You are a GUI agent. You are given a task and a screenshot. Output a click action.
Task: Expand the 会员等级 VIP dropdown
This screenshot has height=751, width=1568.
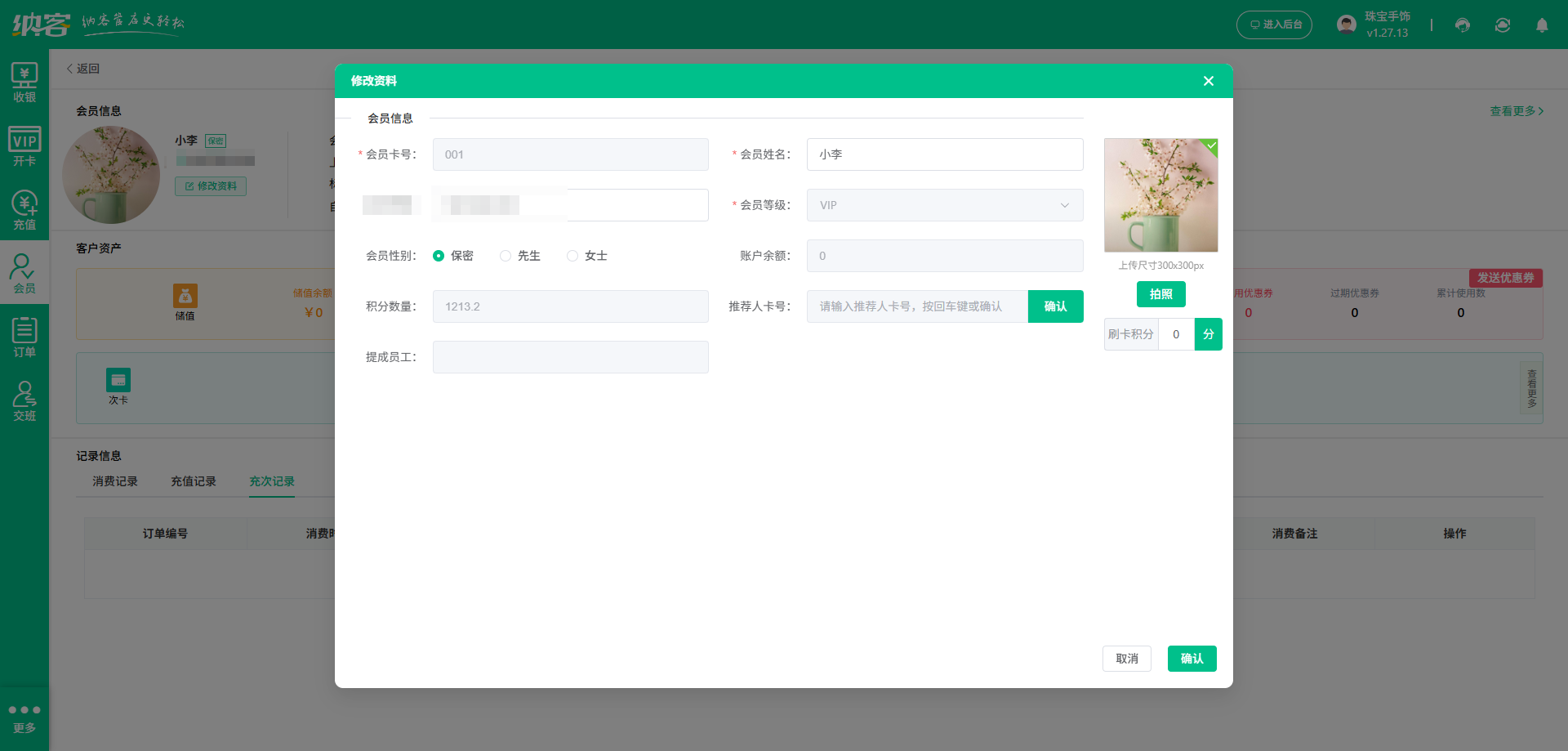pyautogui.click(x=945, y=205)
